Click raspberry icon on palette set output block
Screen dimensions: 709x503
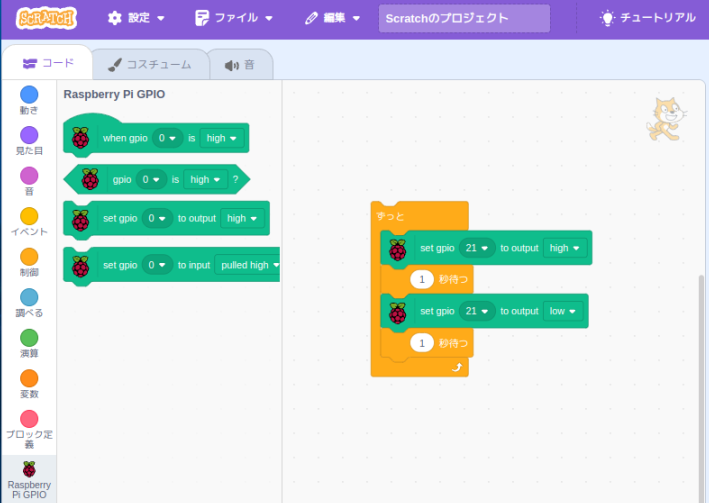tap(80, 220)
